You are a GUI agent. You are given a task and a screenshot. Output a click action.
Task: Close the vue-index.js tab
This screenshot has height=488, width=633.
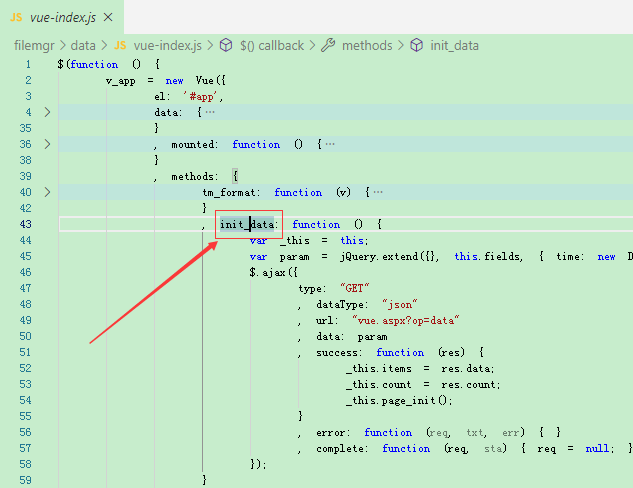pyautogui.click(x=108, y=17)
